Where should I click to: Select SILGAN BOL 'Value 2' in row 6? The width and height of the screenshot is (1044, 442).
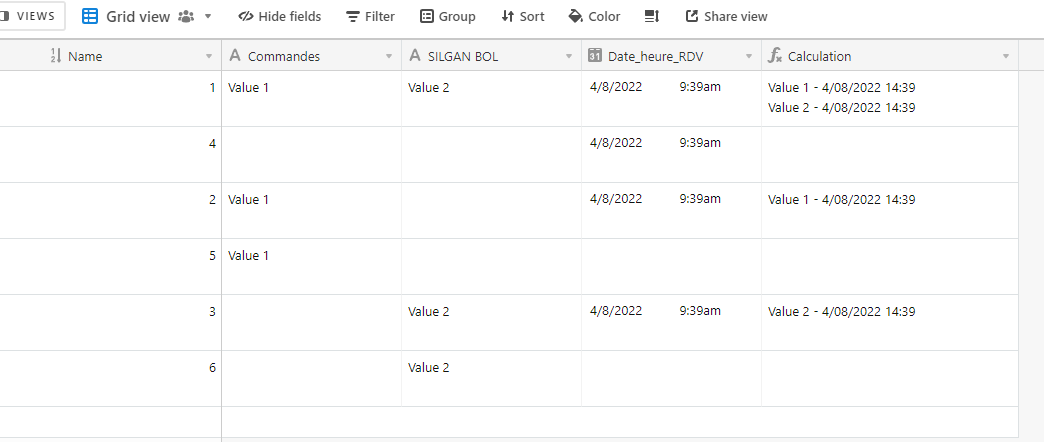click(491, 378)
